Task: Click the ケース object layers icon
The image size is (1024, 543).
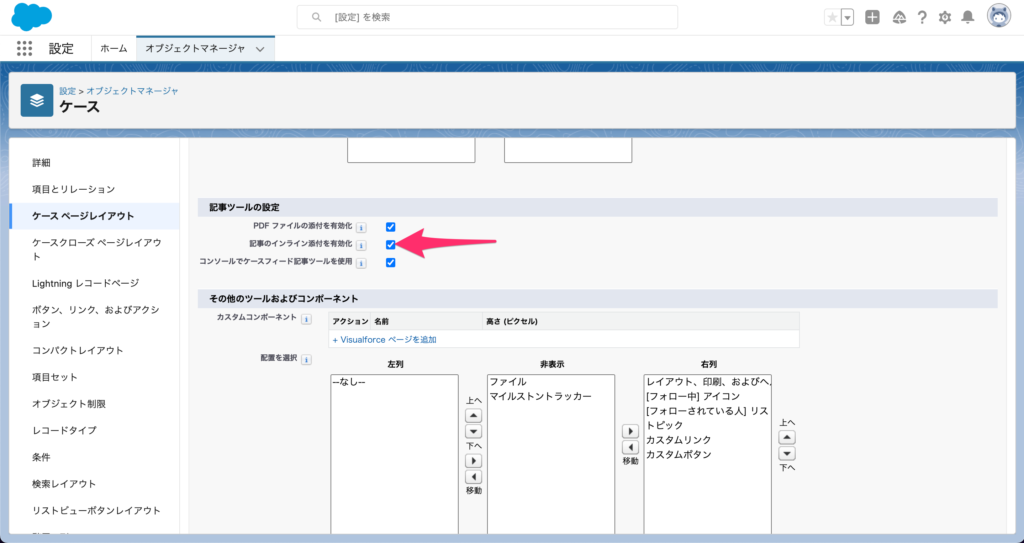Action: click(x=37, y=100)
